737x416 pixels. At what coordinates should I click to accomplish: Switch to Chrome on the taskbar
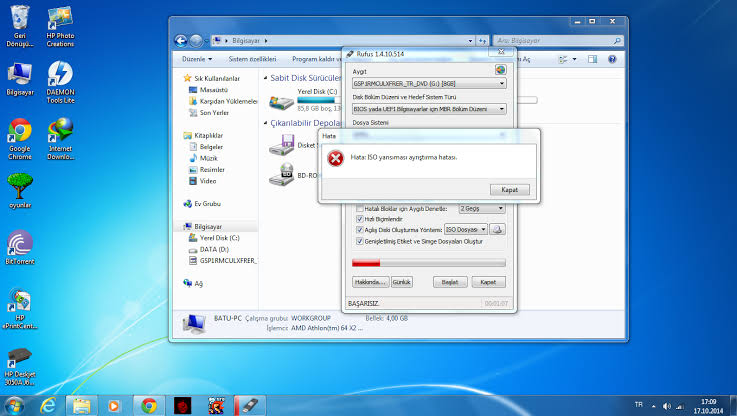(149, 405)
